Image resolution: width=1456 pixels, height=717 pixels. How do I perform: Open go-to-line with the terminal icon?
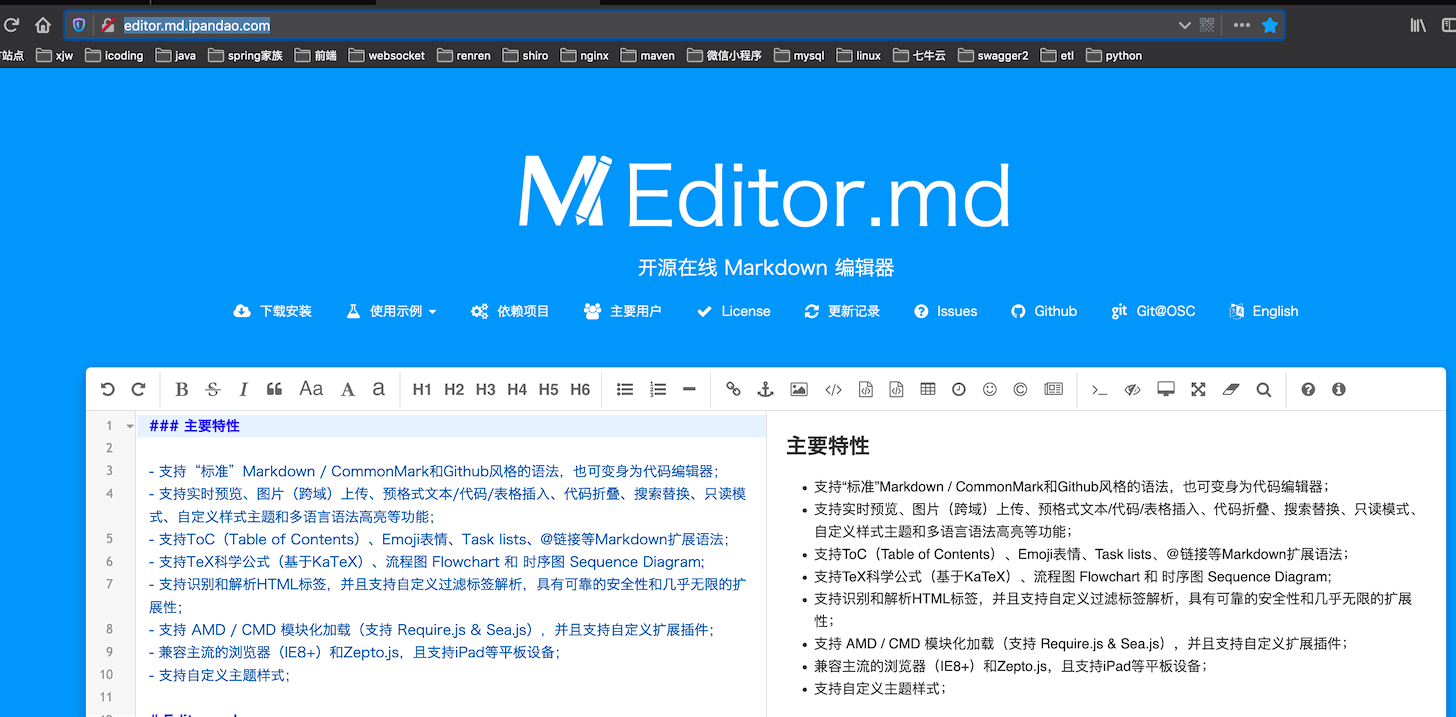(x=1099, y=390)
